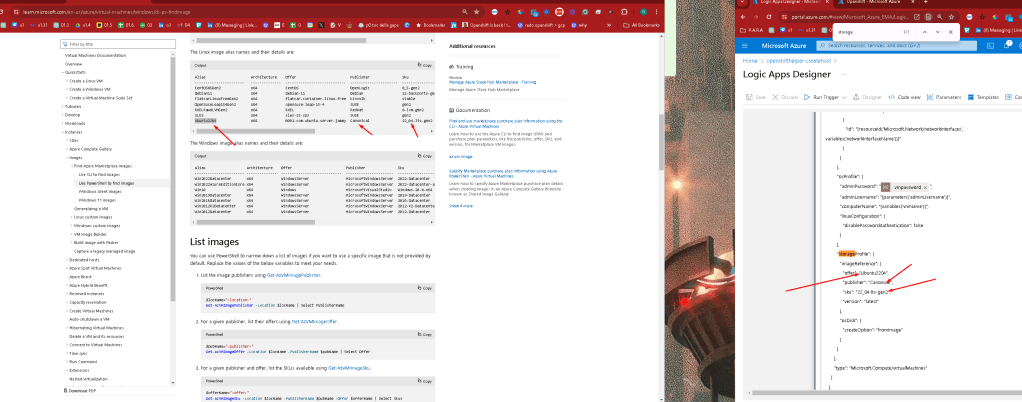Open Create a Virtual Machine Scale Set item
Viewport: 1022px width, 402px height.
click(x=101, y=98)
